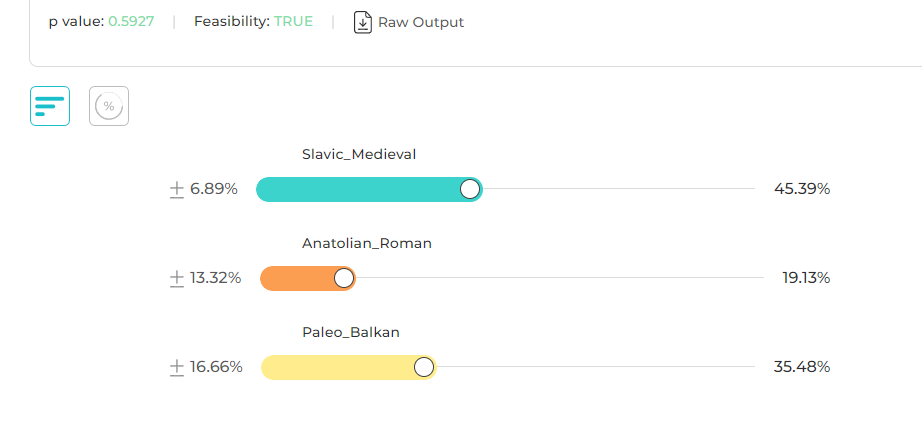Click the plus-minus symbol beside 16.66%
This screenshot has height=423, width=922.
pos(177,367)
